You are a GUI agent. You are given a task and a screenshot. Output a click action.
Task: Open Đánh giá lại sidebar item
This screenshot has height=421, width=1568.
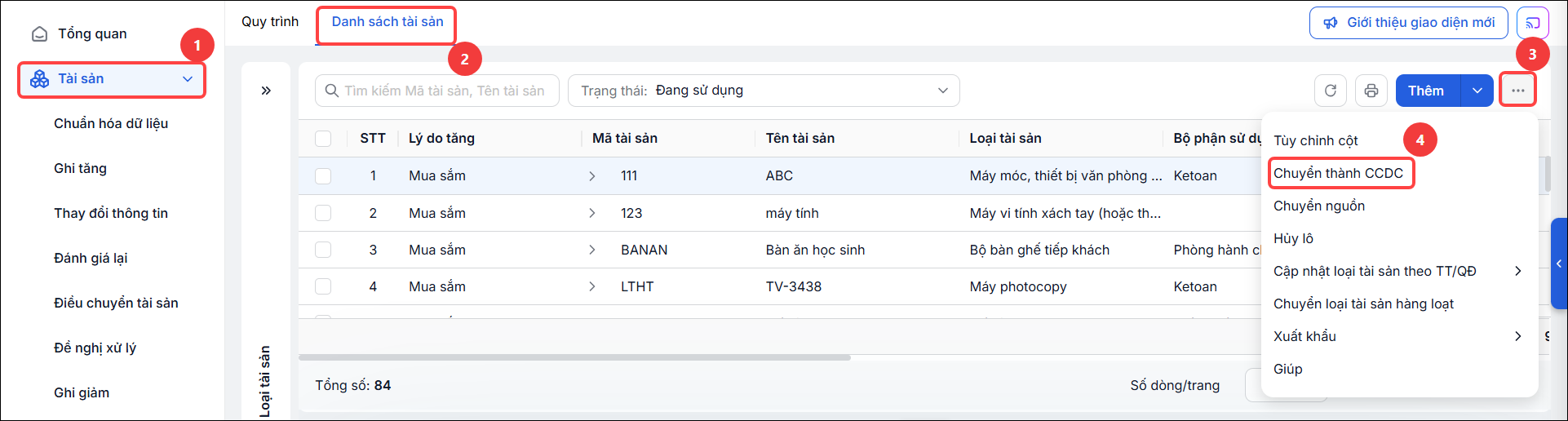pos(91,259)
